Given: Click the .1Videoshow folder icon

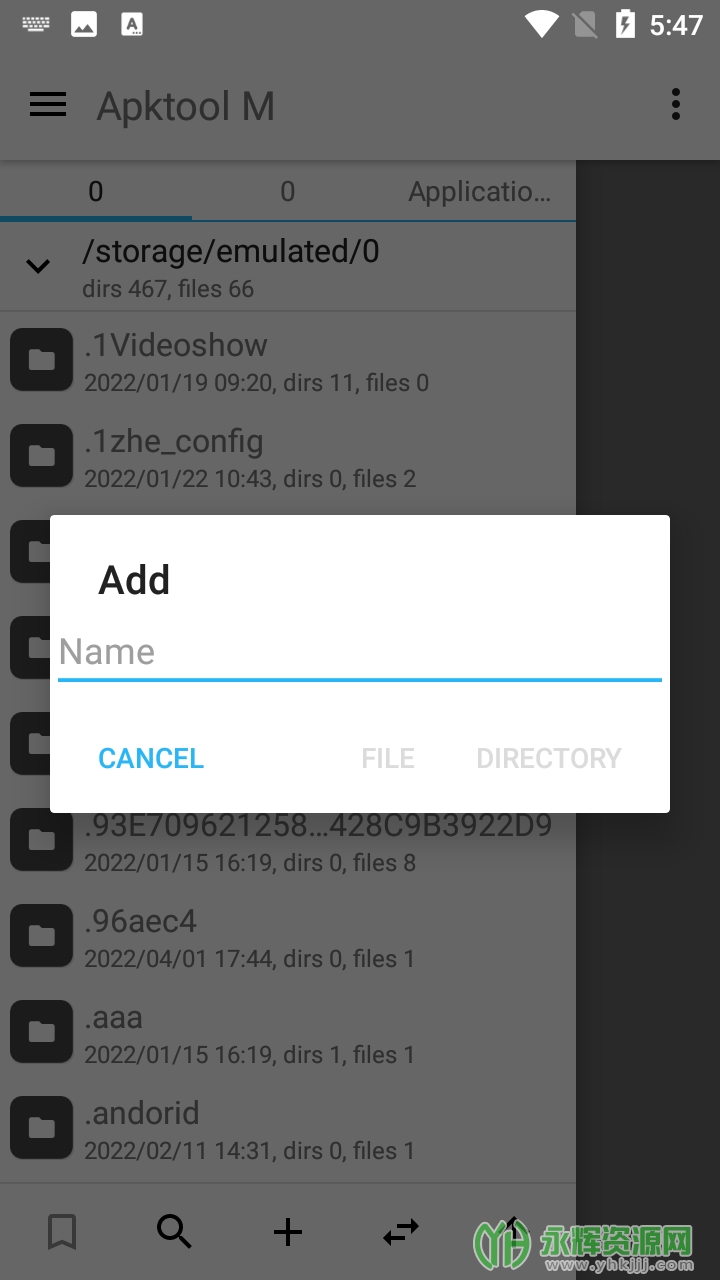Looking at the screenshot, I should pos(41,359).
